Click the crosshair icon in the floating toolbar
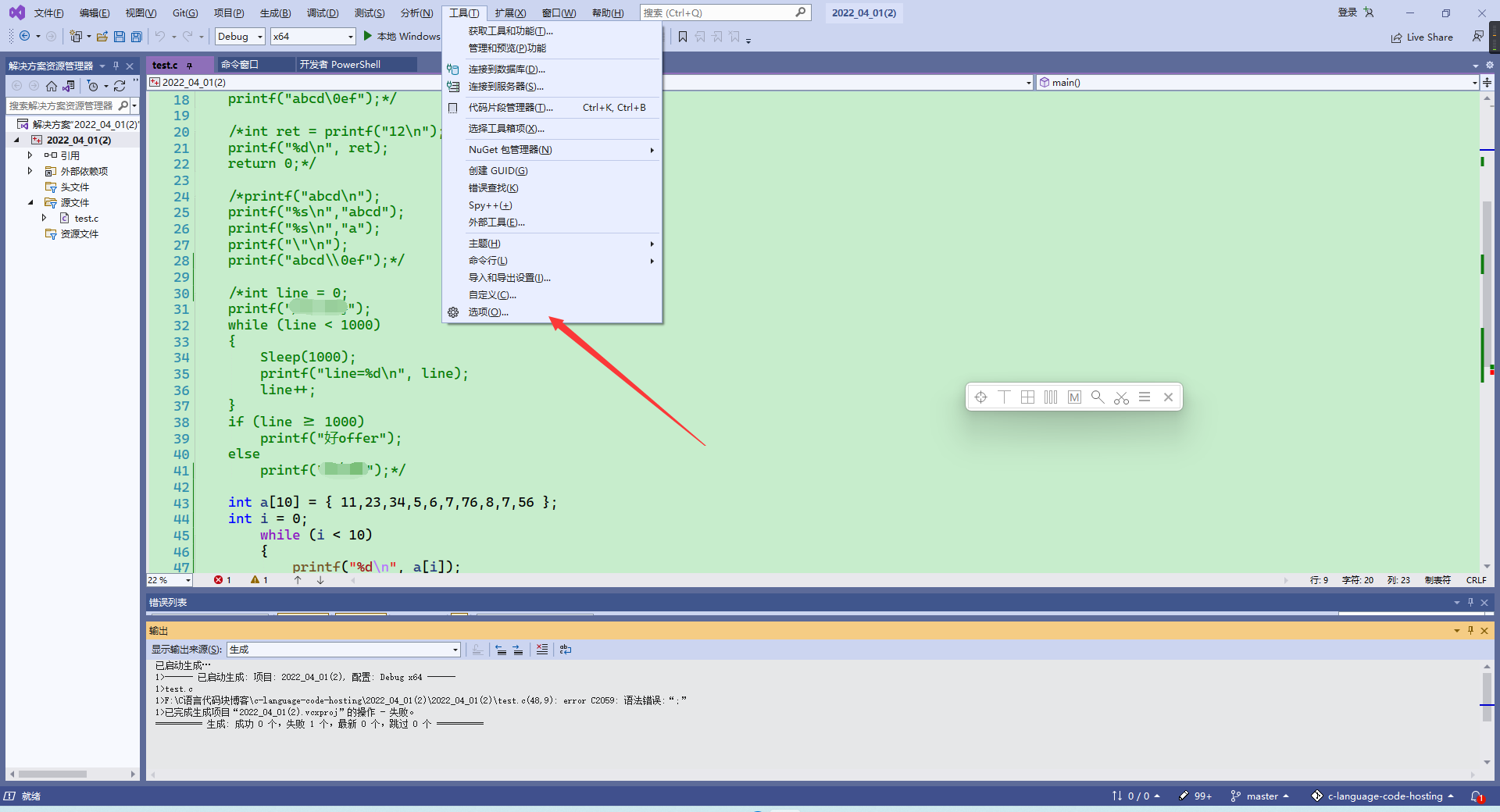 click(x=981, y=397)
